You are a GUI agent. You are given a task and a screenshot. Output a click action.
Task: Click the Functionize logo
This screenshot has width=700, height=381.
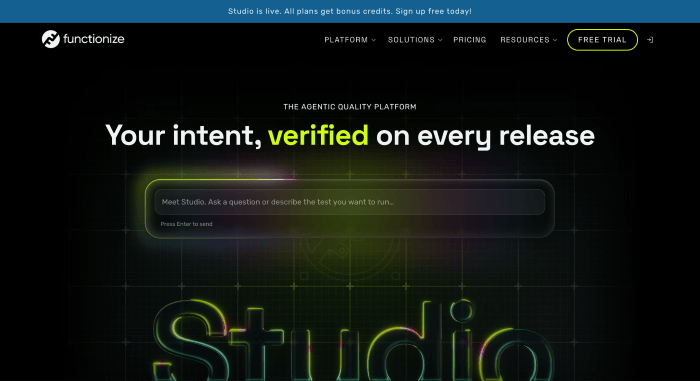coord(83,39)
